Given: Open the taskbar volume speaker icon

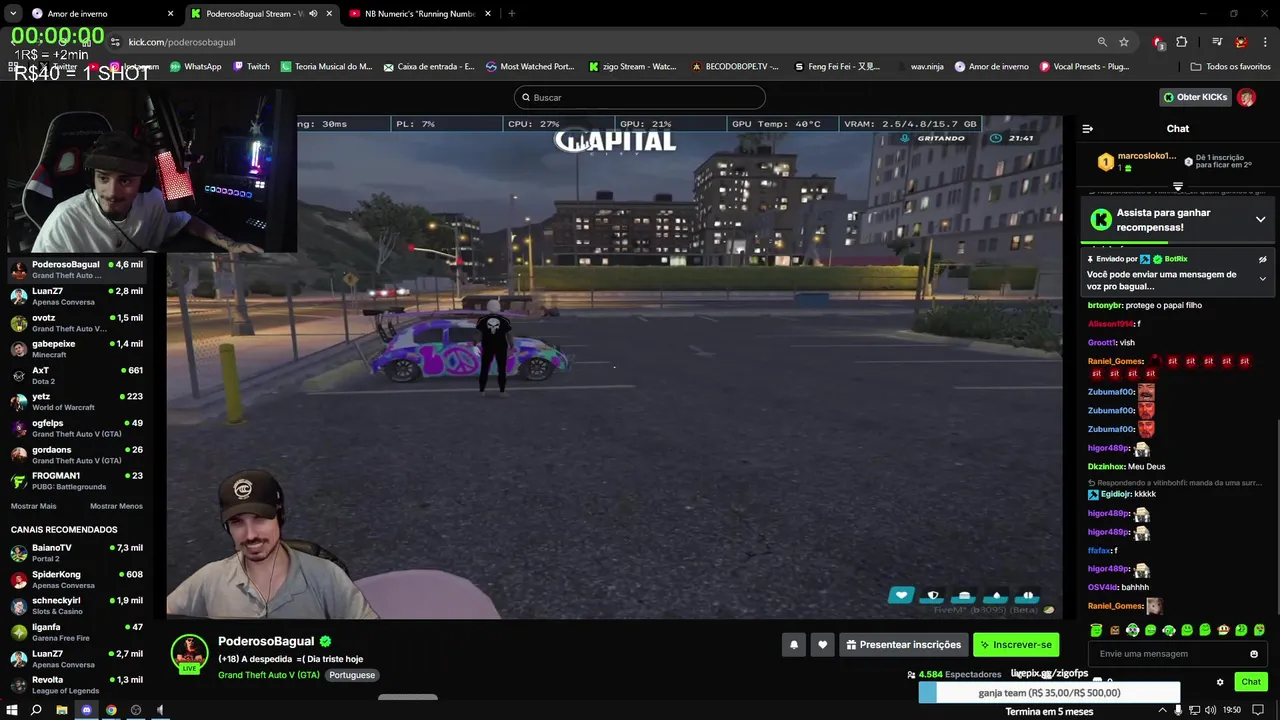Looking at the screenshot, I should point(1212,710).
